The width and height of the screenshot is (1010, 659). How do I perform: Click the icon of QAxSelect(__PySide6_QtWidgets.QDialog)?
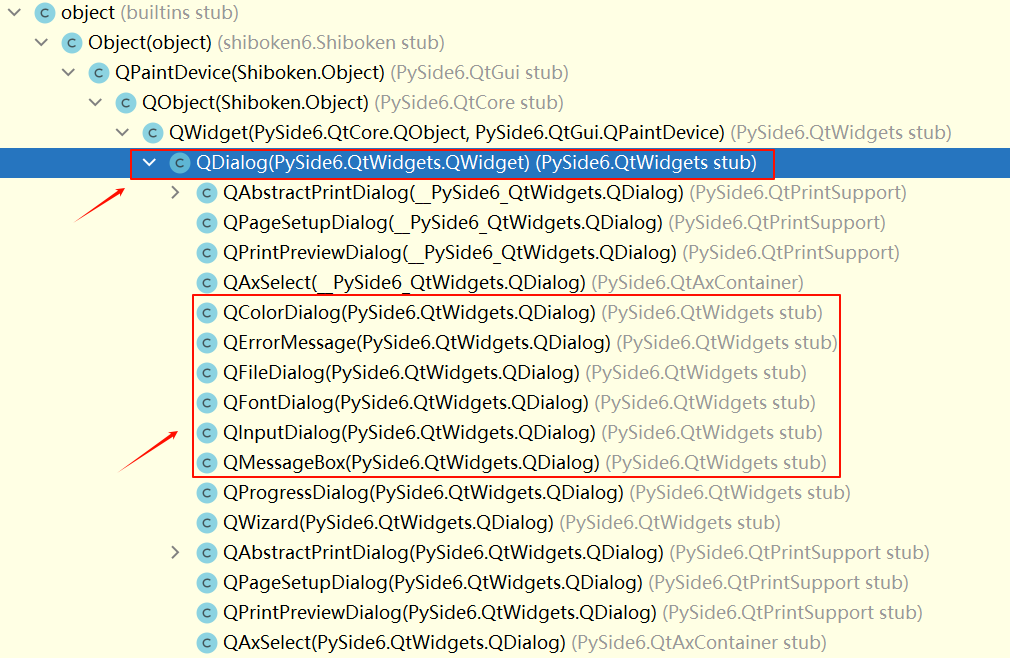207,283
